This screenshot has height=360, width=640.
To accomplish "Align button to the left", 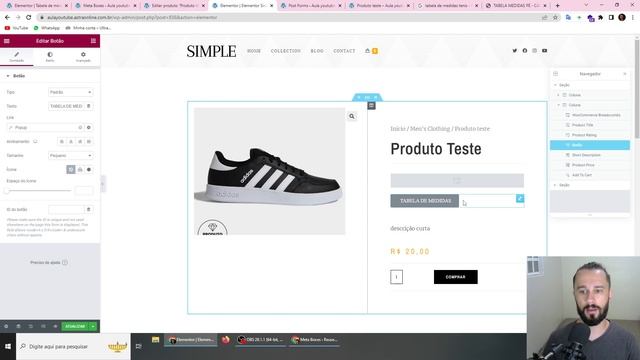I will [62, 142].
